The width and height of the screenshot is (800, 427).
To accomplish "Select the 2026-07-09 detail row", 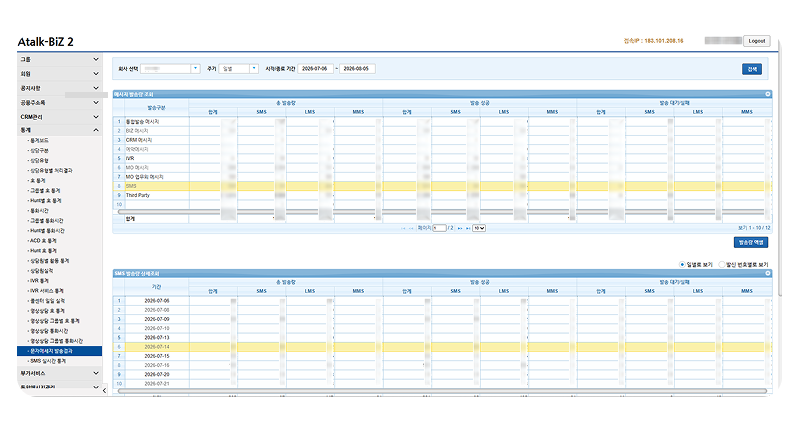I will pyautogui.click(x=442, y=319).
